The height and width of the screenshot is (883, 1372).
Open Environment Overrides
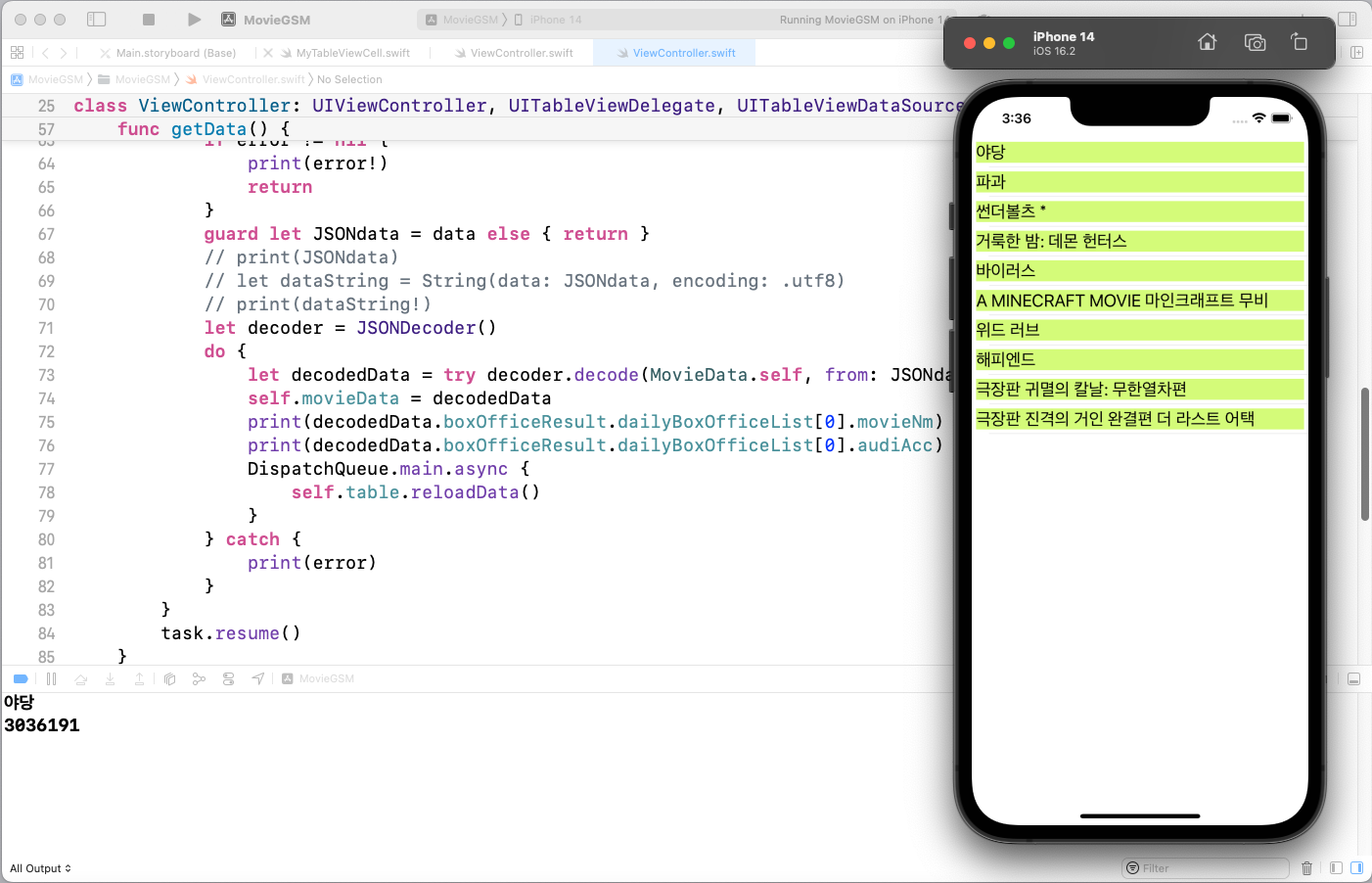228,678
